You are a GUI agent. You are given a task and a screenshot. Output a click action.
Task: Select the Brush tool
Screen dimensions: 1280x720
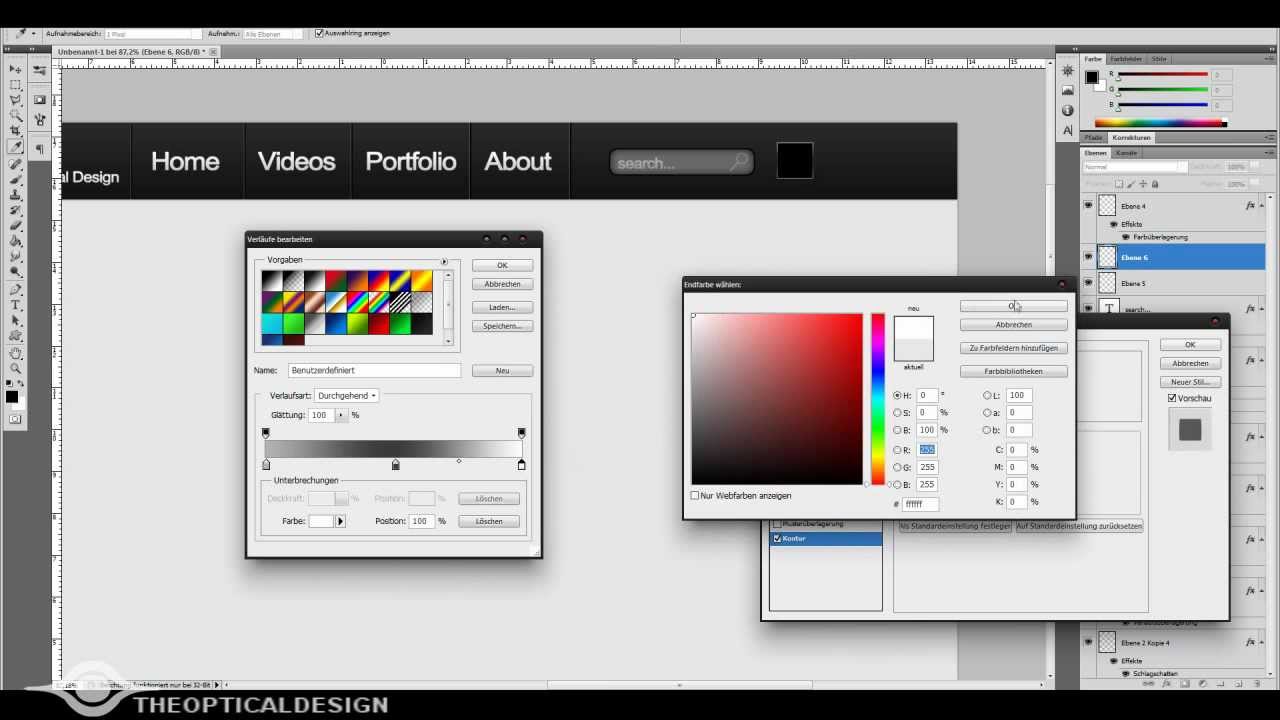tap(16, 178)
